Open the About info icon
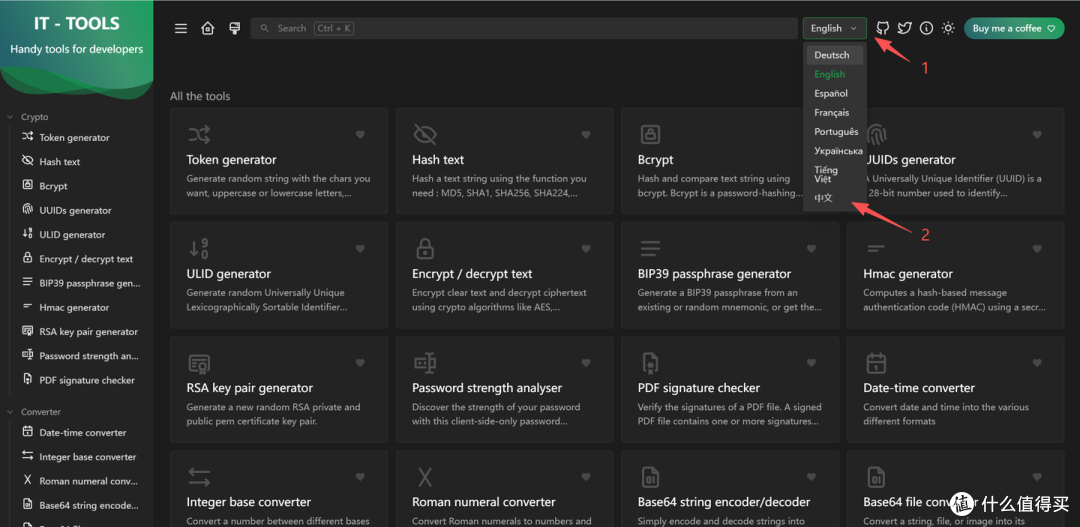Image resolution: width=1080 pixels, height=527 pixels. [x=926, y=28]
